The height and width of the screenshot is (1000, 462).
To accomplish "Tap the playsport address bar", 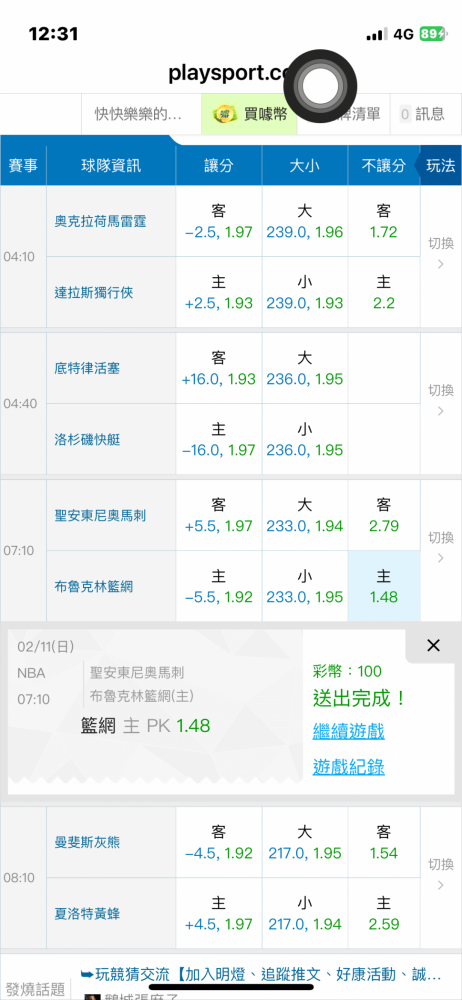I will tap(231, 73).
